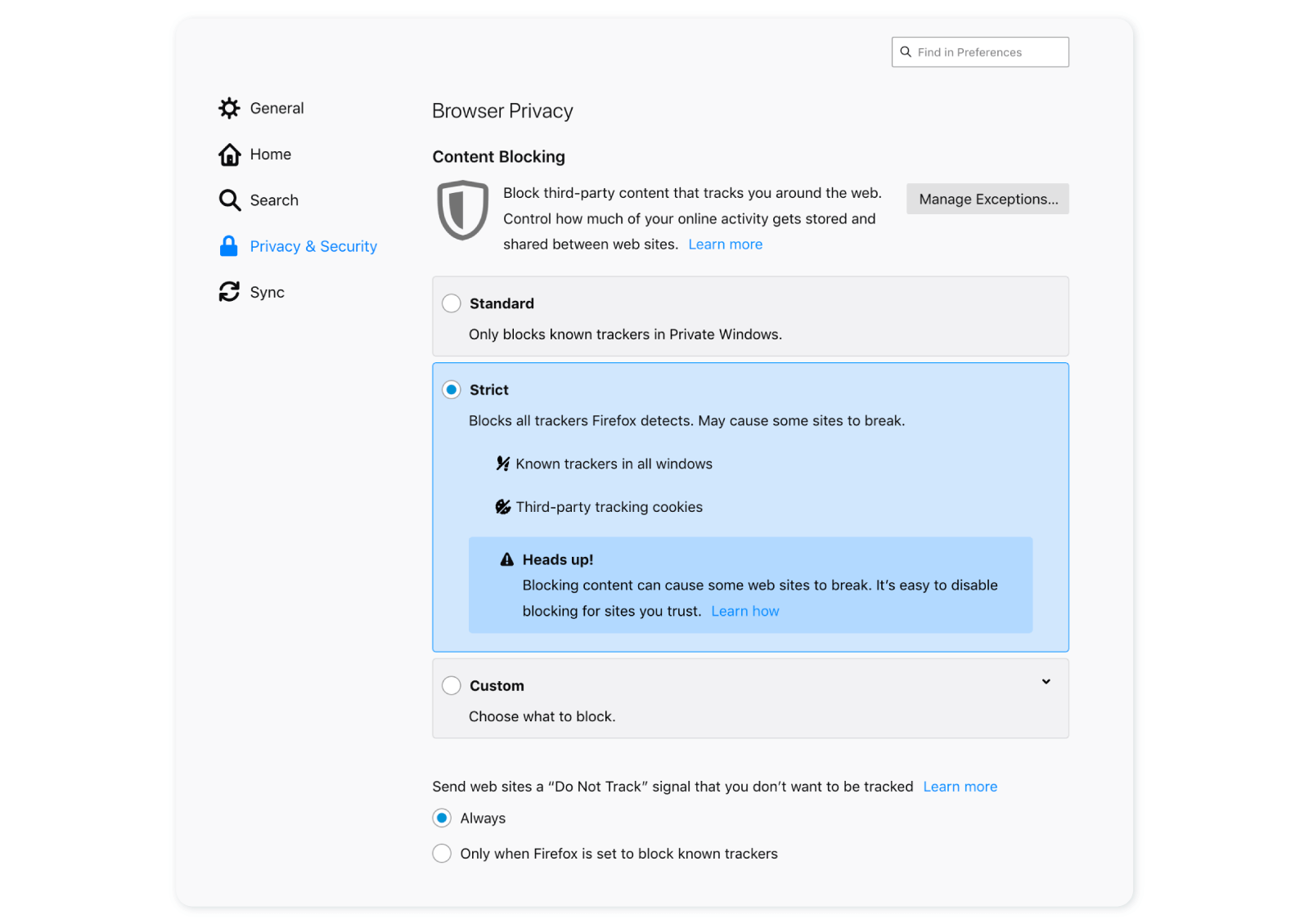Click the 'Browser Privacy' heading
The height and width of the screenshot is (924, 1309).
[502, 111]
